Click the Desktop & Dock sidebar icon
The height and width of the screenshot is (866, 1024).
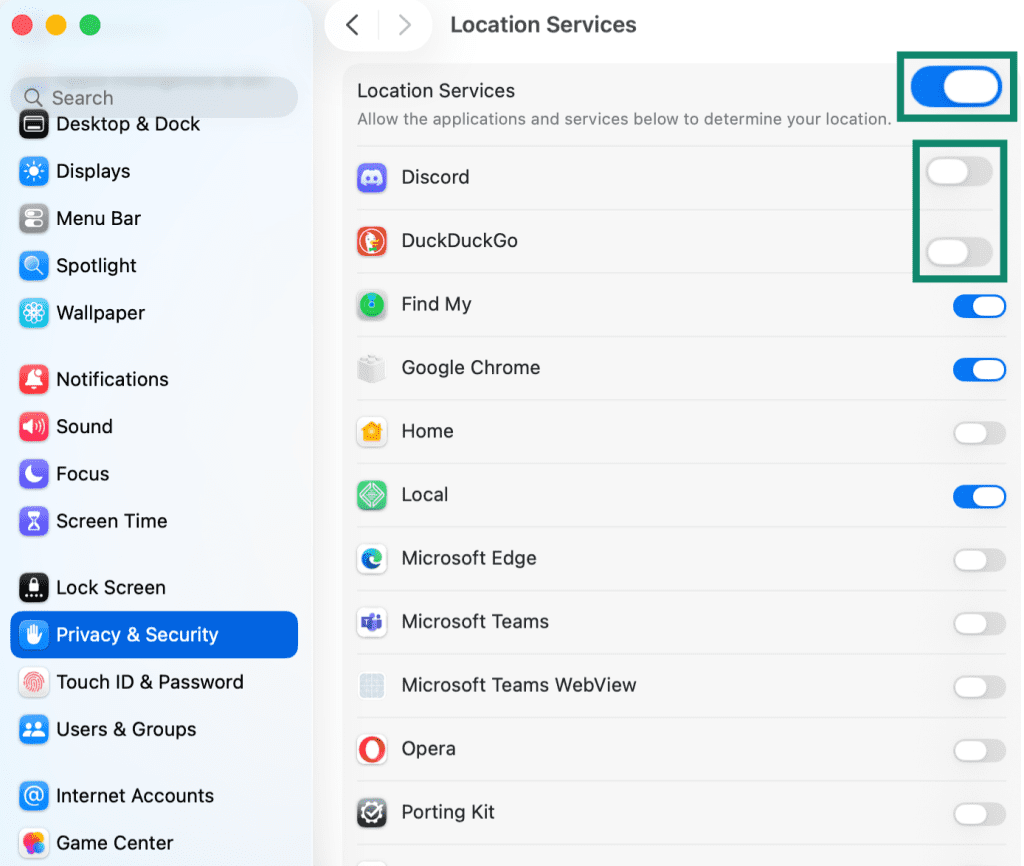coord(33,124)
